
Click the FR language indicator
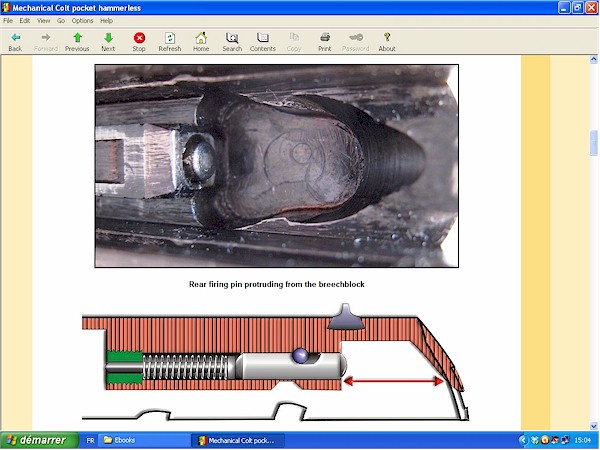point(90,440)
